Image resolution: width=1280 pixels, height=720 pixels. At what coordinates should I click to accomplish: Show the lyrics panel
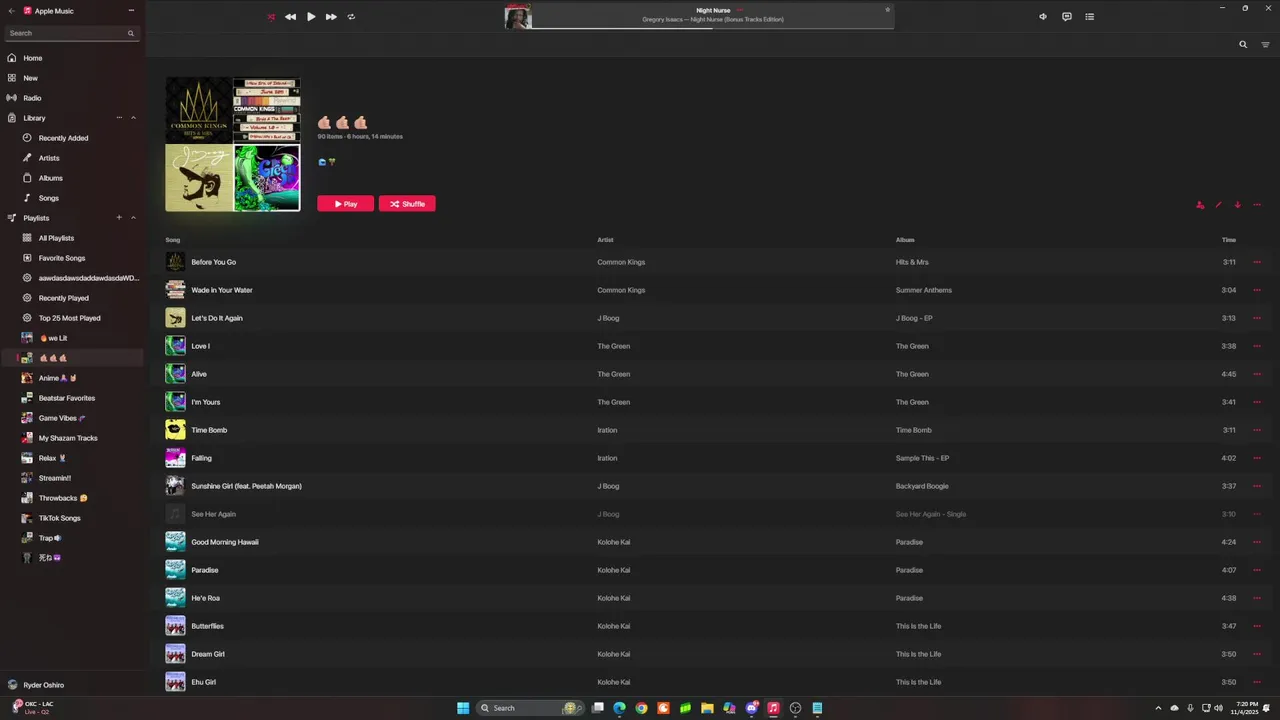[x=1067, y=17]
